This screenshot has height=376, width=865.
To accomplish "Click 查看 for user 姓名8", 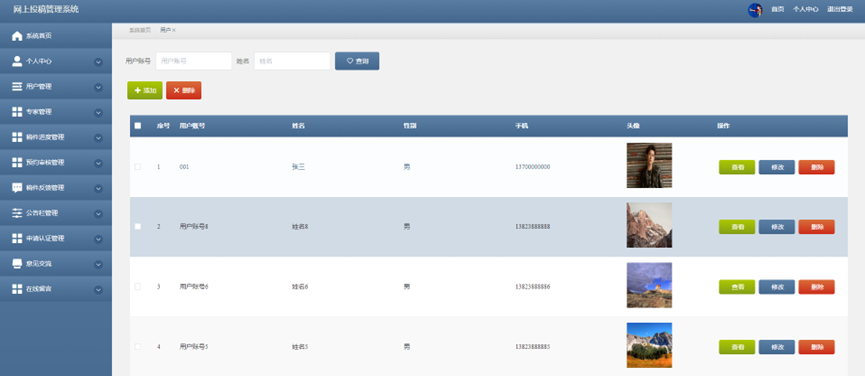I will 737,227.
